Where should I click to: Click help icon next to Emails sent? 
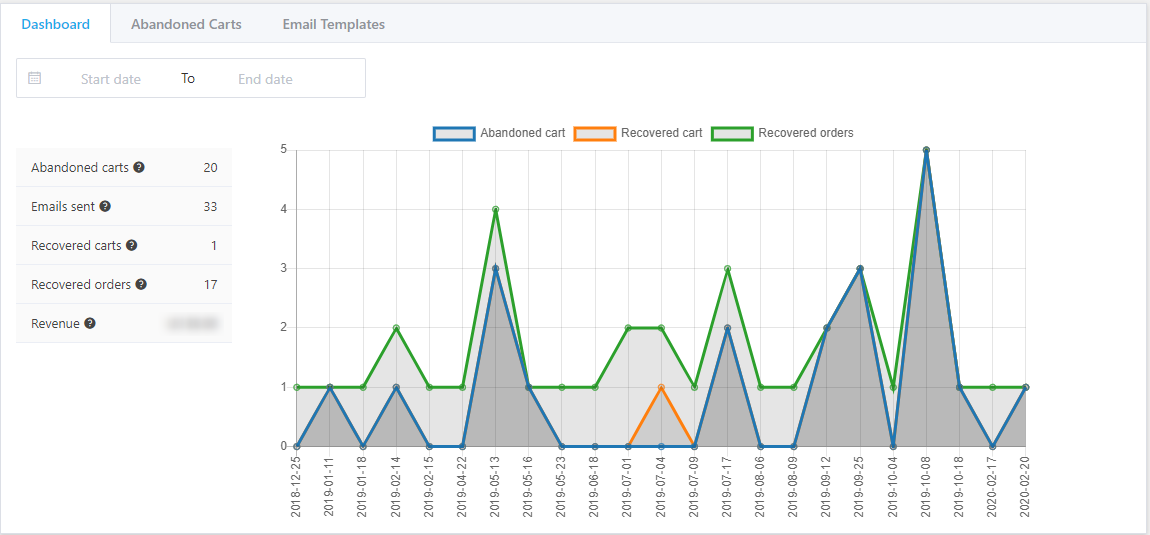(105, 206)
